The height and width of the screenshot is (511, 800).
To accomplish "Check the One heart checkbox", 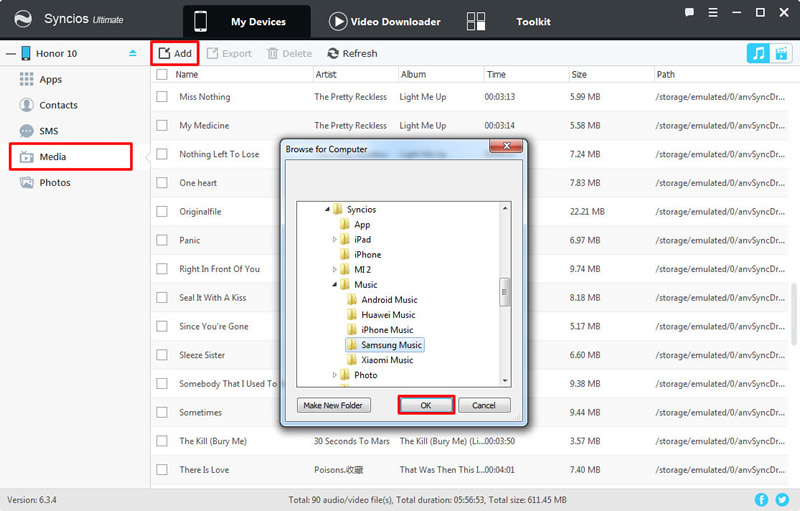I will click(162, 183).
